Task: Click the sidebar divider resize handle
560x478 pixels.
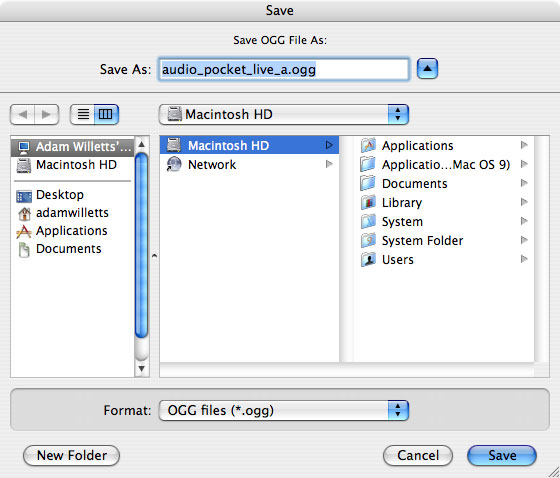Action: tap(154, 256)
